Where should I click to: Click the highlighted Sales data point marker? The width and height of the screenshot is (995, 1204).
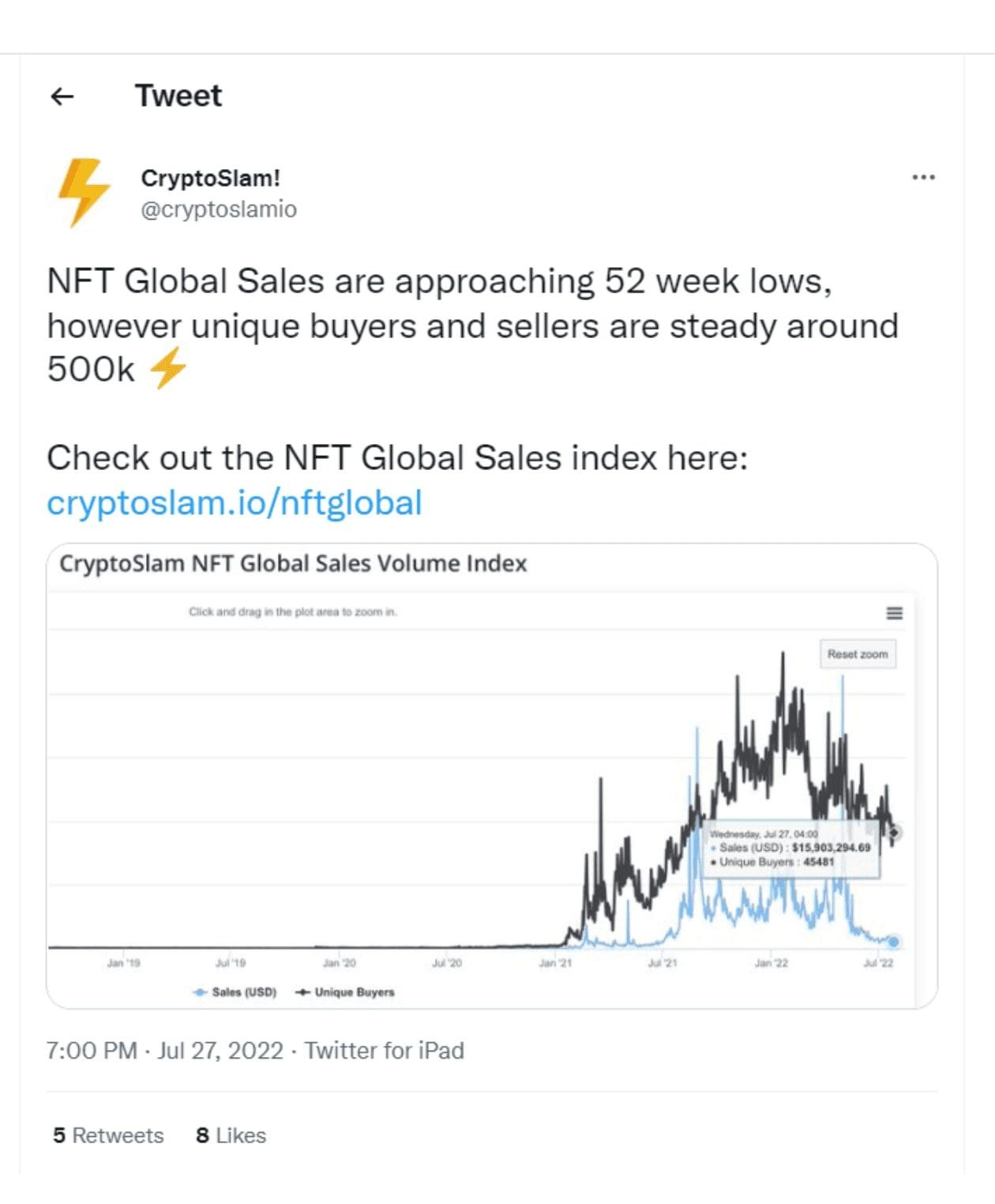tap(893, 941)
